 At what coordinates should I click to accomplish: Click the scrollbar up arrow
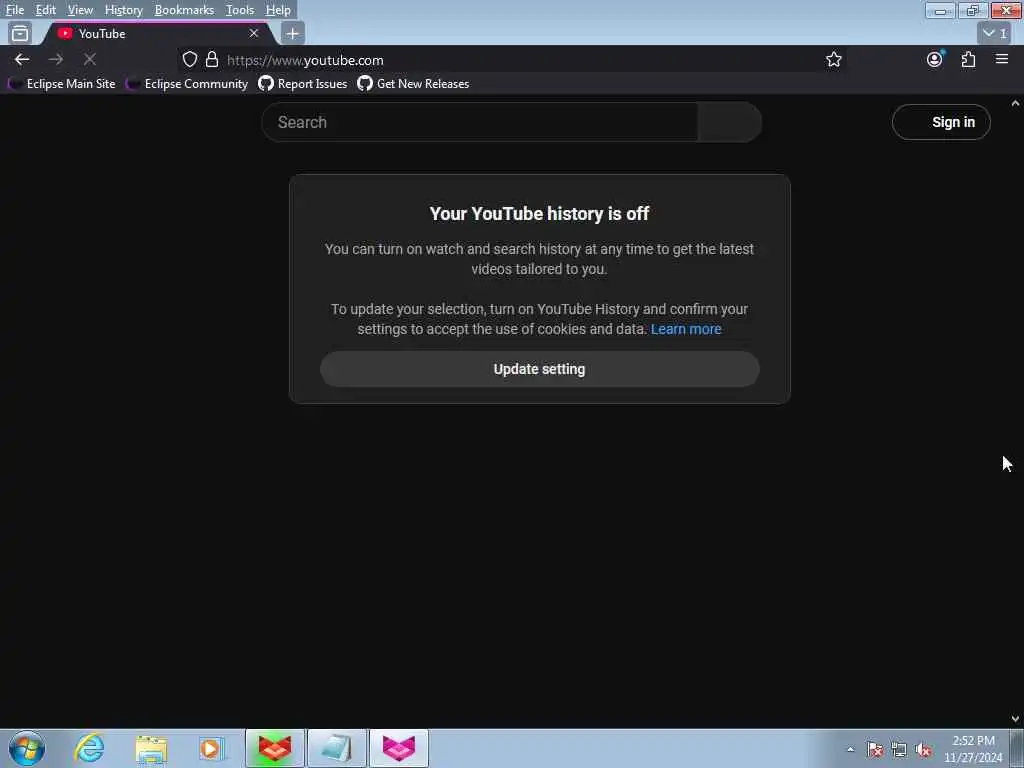click(1016, 103)
